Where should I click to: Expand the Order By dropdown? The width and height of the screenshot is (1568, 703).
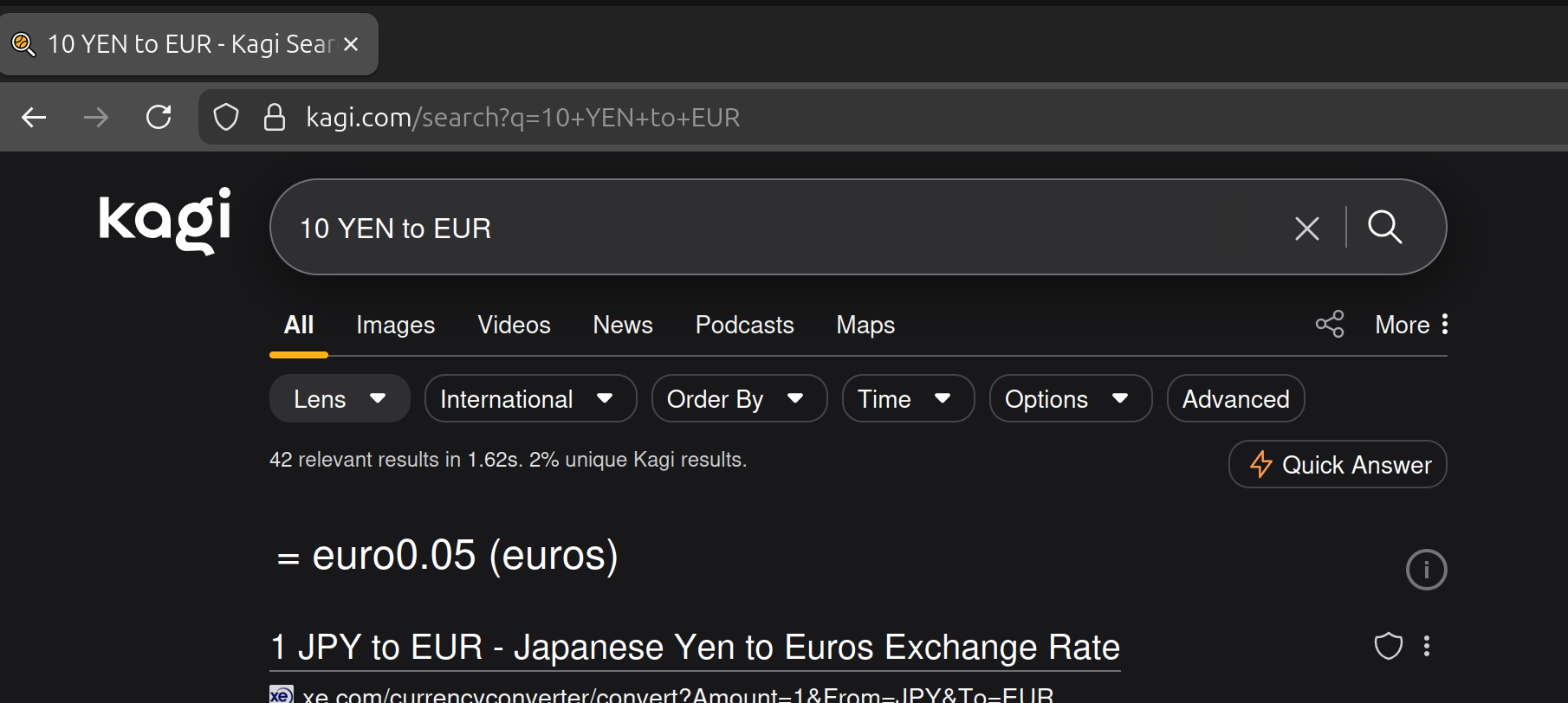(x=738, y=399)
